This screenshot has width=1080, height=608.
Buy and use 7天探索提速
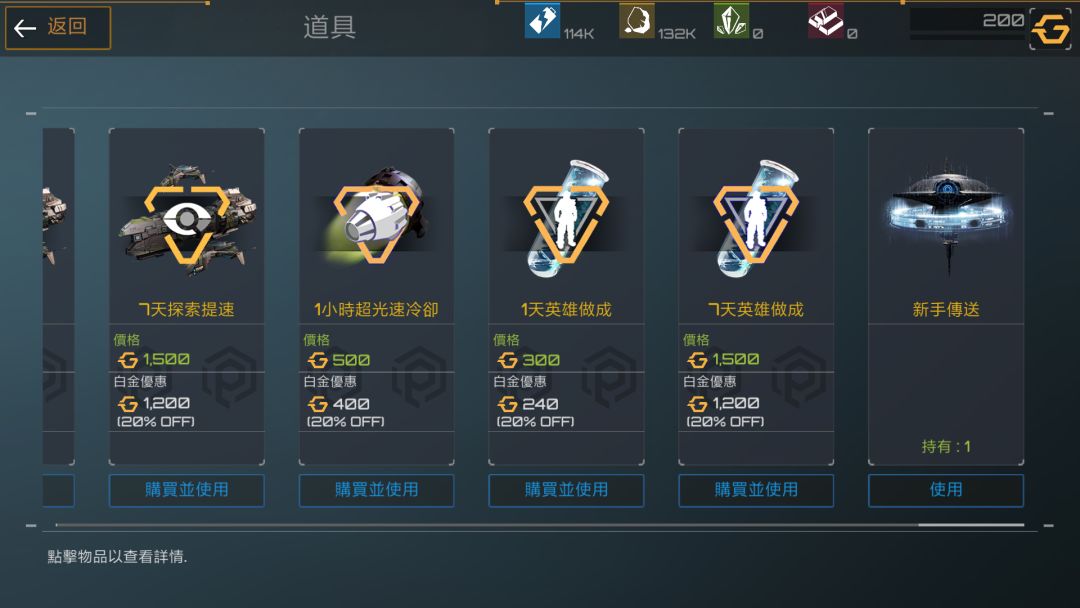tap(187, 490)
